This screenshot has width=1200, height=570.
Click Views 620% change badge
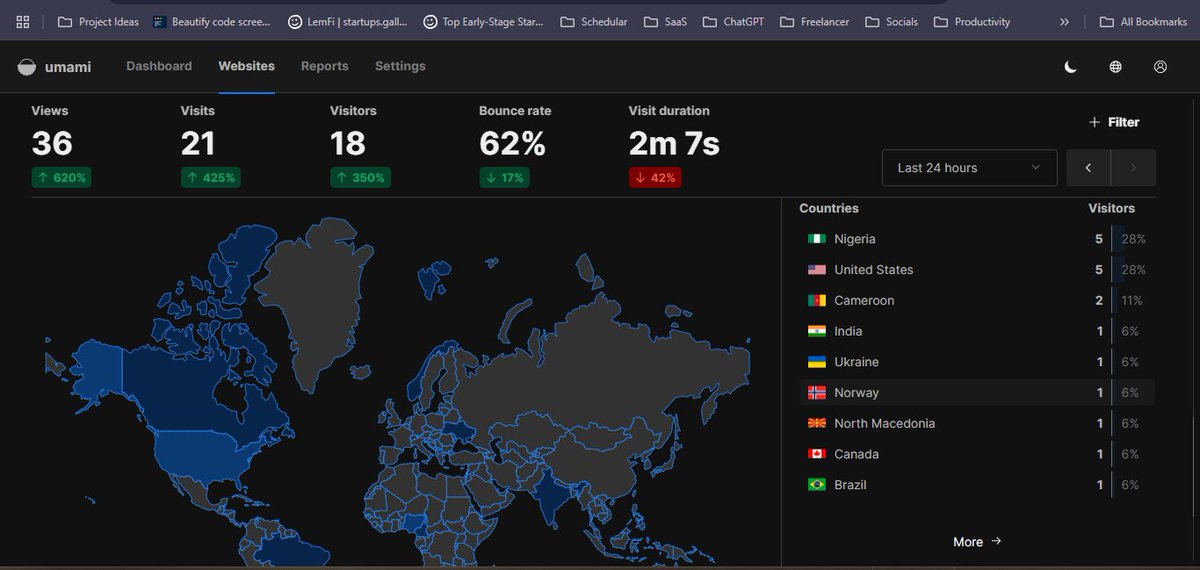[61, 178]
